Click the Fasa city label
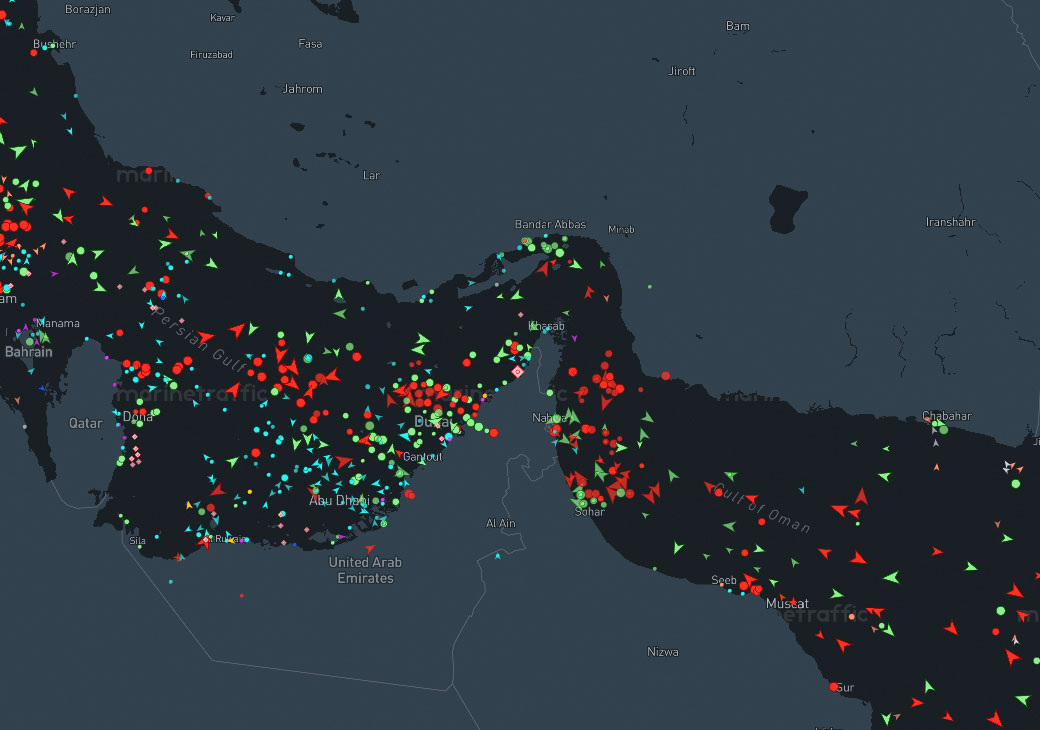Viewport: 1040px width, 730px height. coord(310,44)
